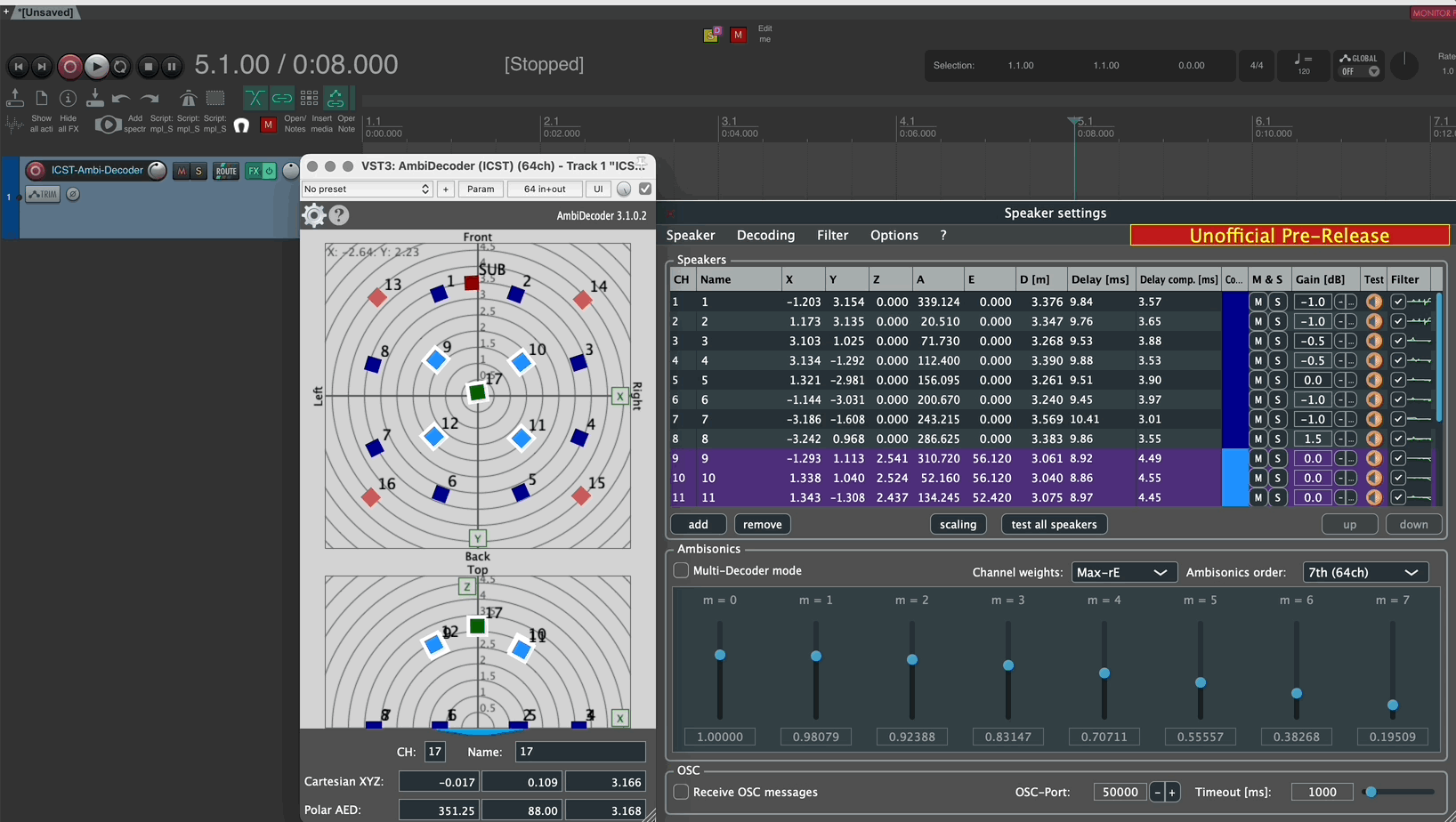The width and height of the screenshot is (1456, 822).
Task: Enable Multi-Decoder mode checkbox
Action: click(682, 571)
